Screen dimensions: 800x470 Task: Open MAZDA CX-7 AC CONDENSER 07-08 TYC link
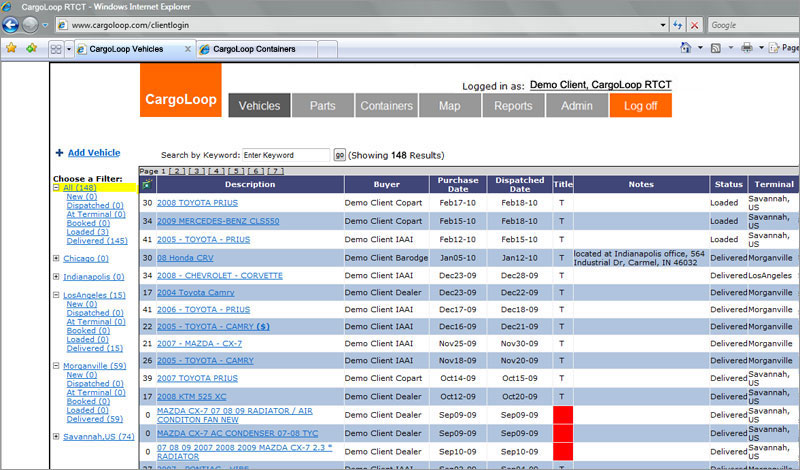(237, 433)
